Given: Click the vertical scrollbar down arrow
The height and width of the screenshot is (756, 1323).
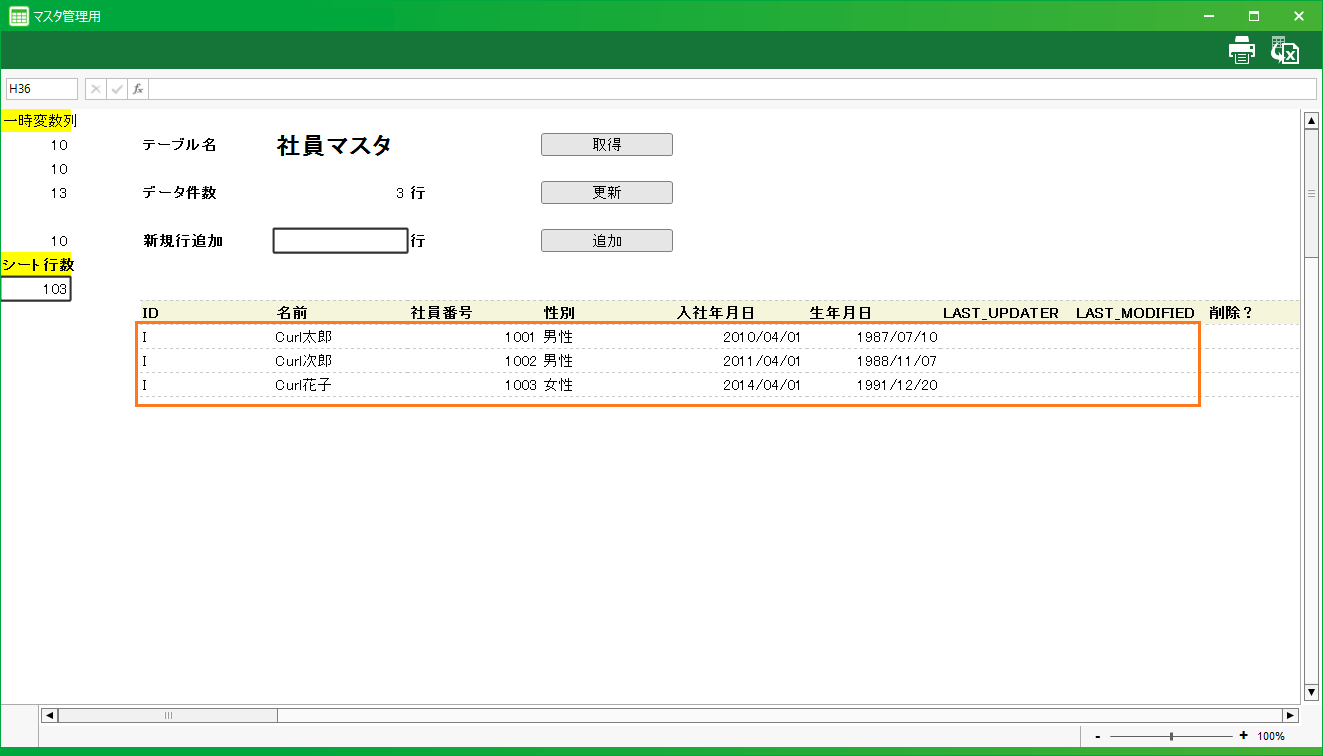Looking at the screenshot, I should 1311,692.
